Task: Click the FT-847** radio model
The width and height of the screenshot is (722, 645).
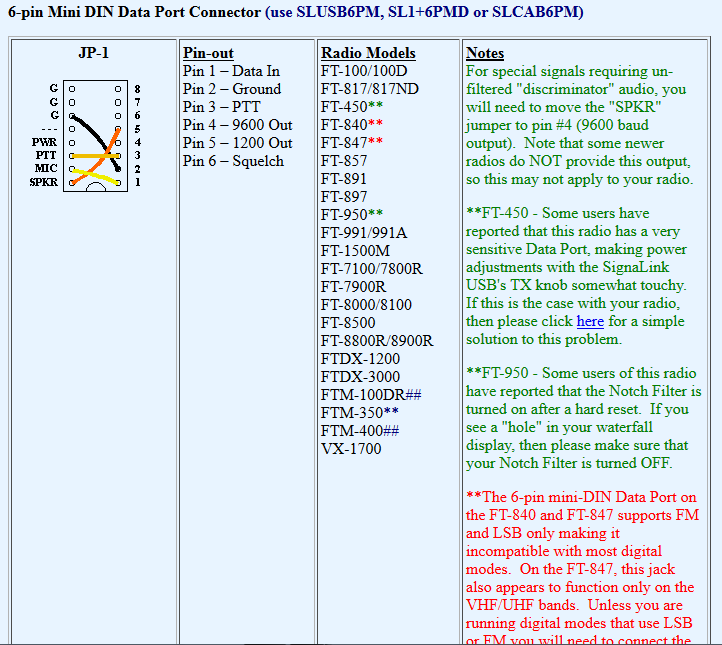Action: click(352, 143)
